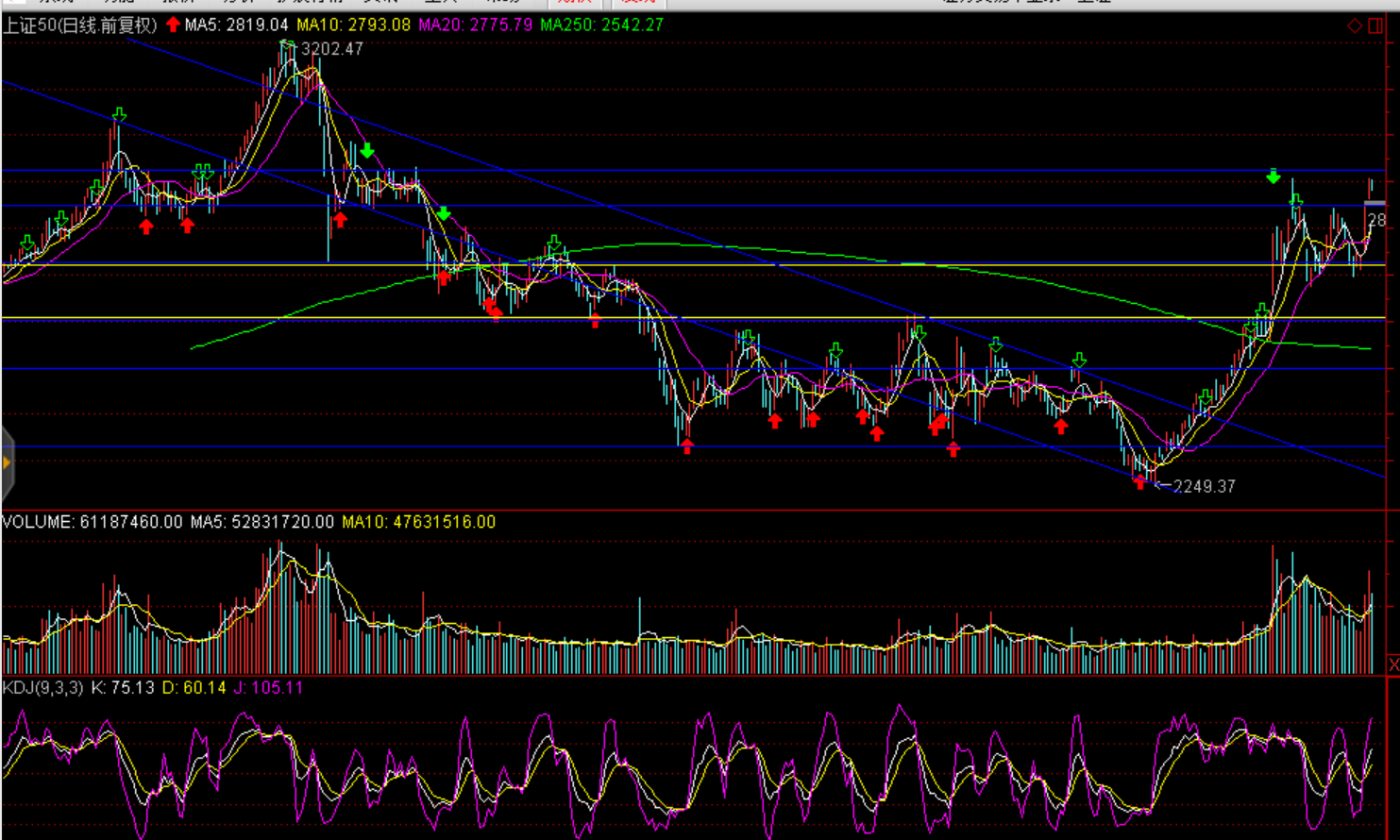Expand the side panel with the orange arrow
This screenshot has width=1400, height=840.
tap(7, 462)
